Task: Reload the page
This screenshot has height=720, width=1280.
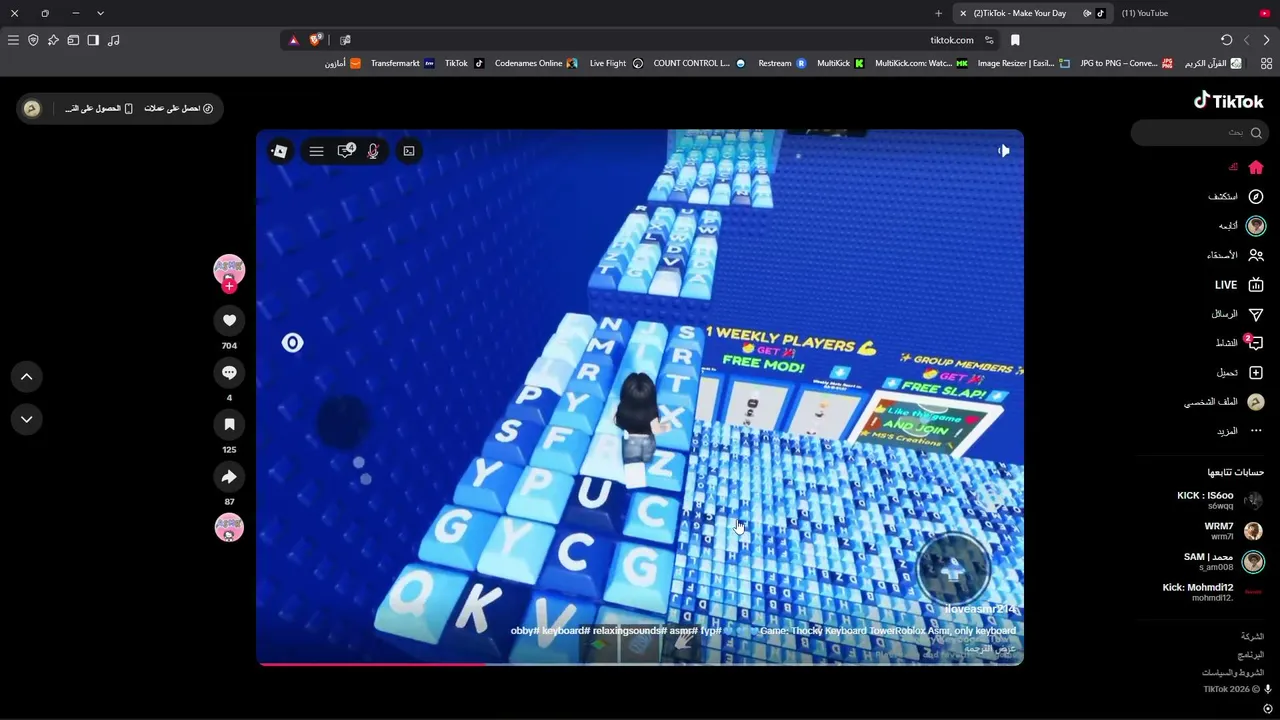Action: click(x=1227, y=40)
